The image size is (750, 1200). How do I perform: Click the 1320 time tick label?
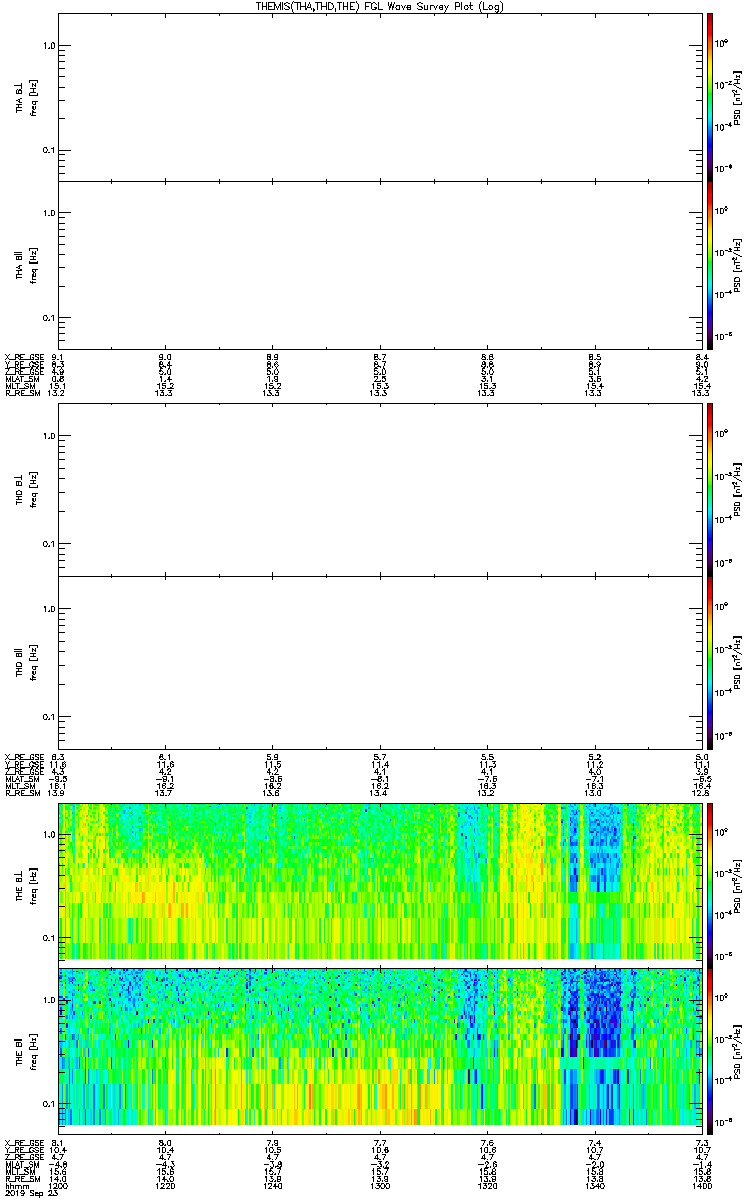click(487, 1186)
